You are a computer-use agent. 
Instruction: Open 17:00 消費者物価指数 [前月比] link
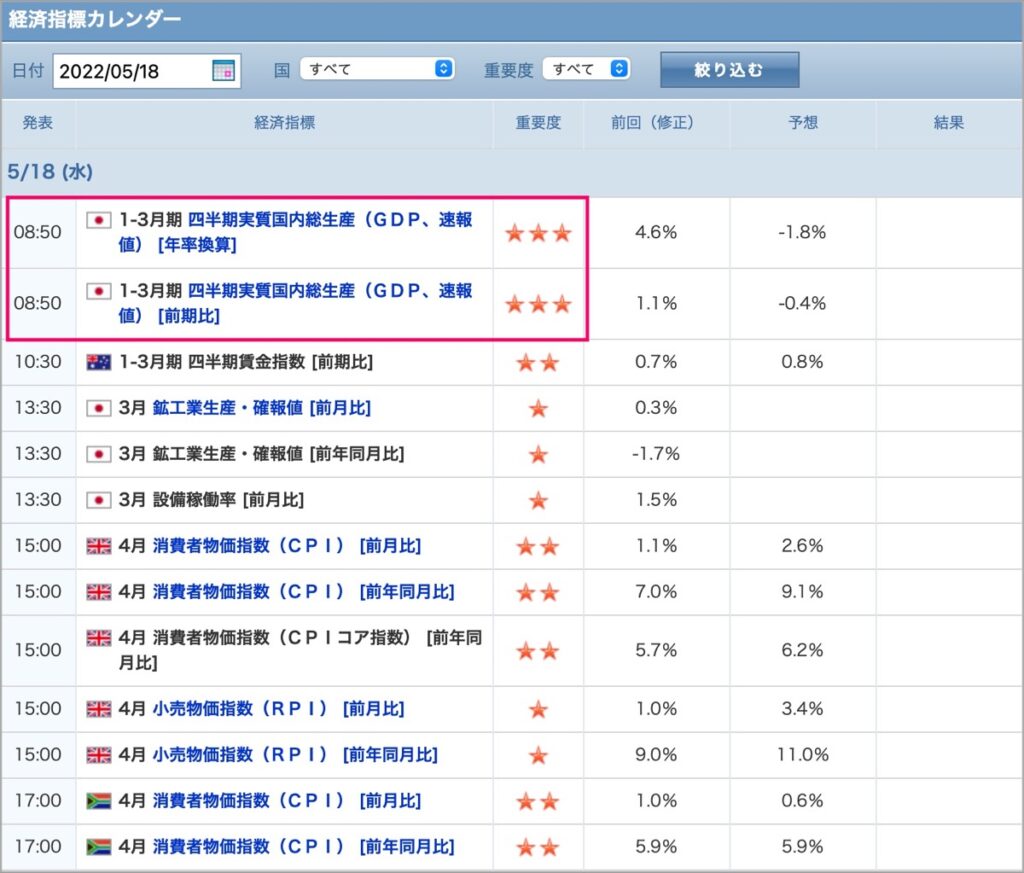[x=287, y=801]
